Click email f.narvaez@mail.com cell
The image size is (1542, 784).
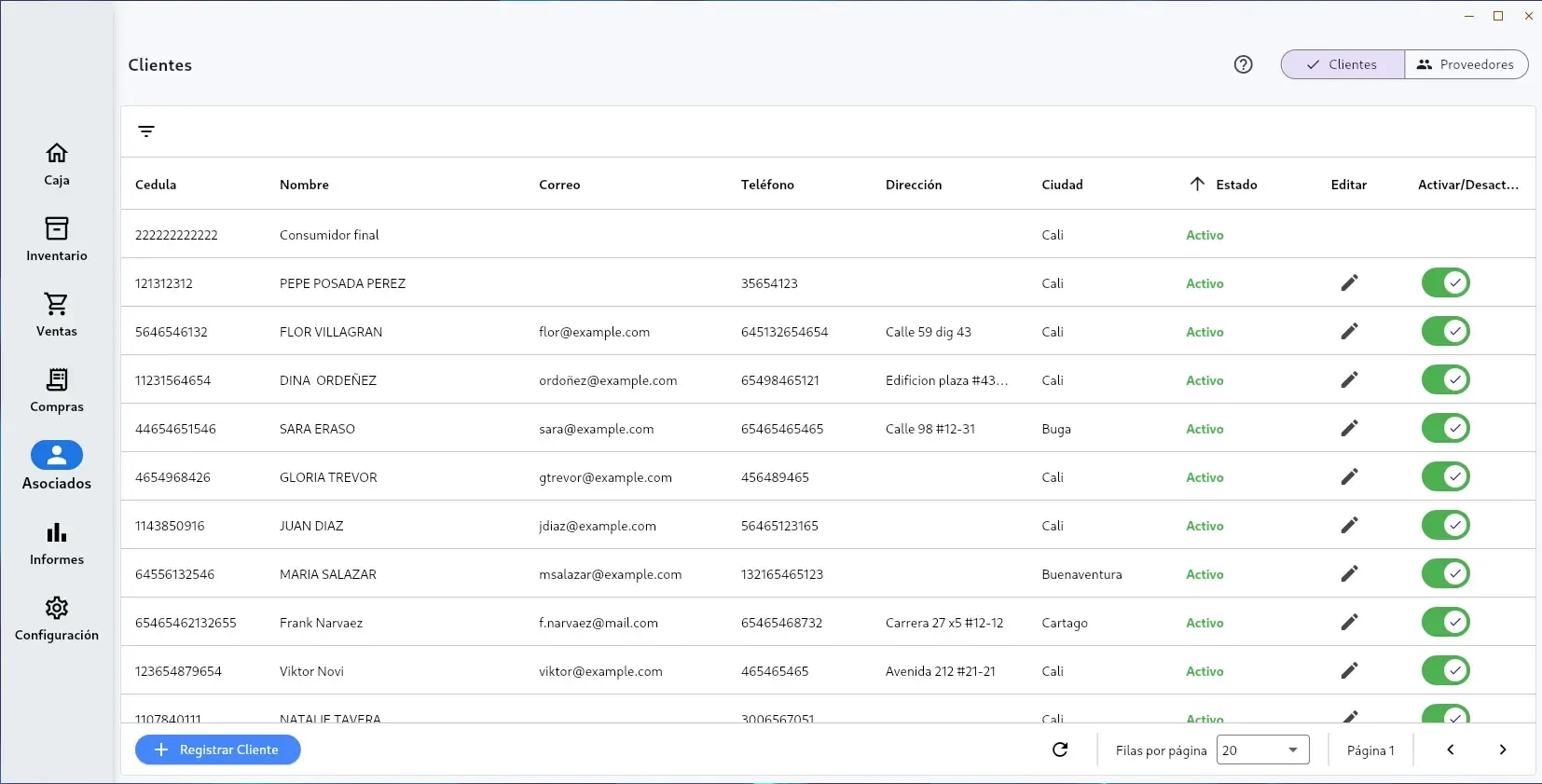pyautogui.click(x=599, y=623)
